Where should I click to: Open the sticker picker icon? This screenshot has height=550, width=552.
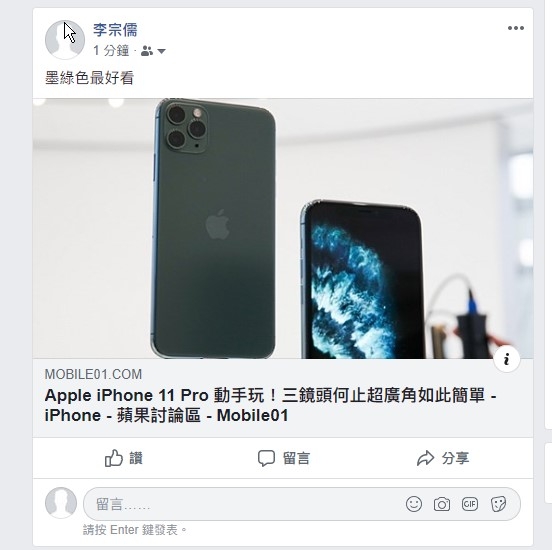[498, 504]
